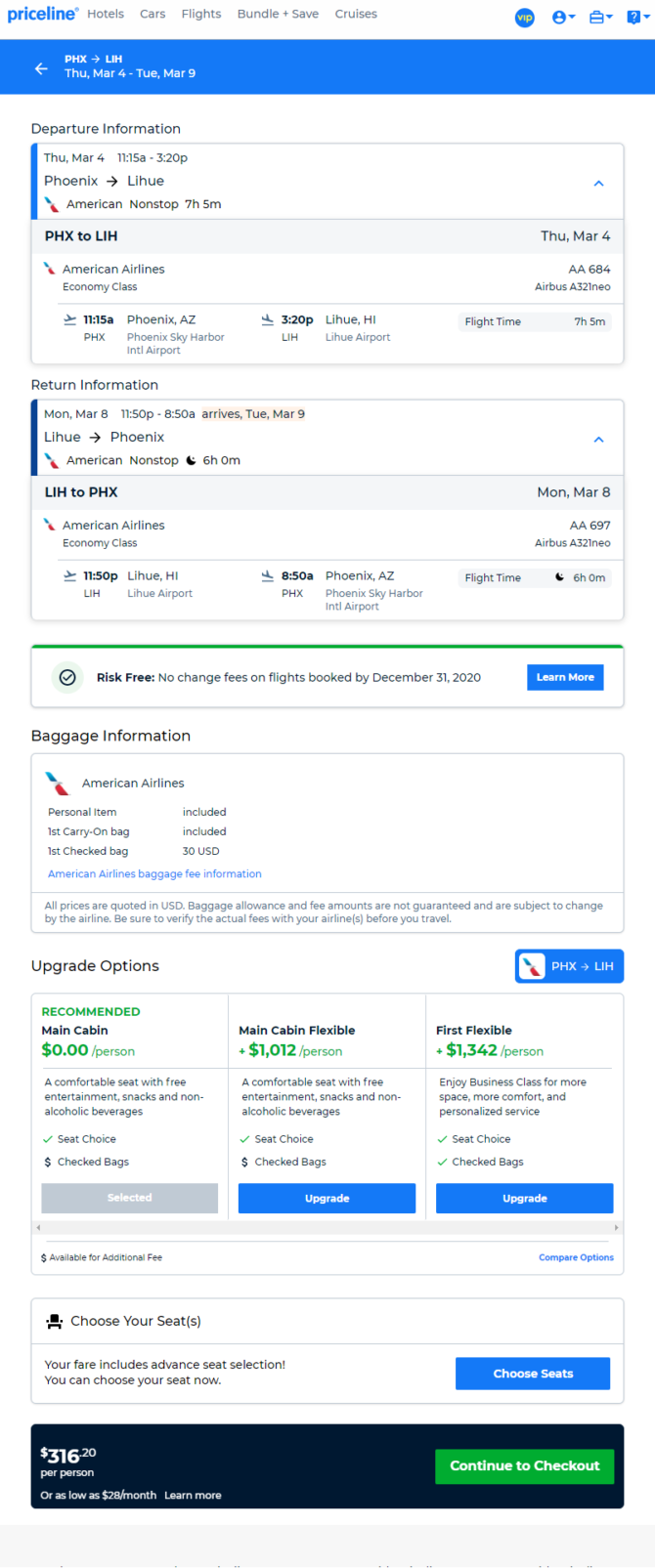Open the help question mark icon

(x=637, y=18)
